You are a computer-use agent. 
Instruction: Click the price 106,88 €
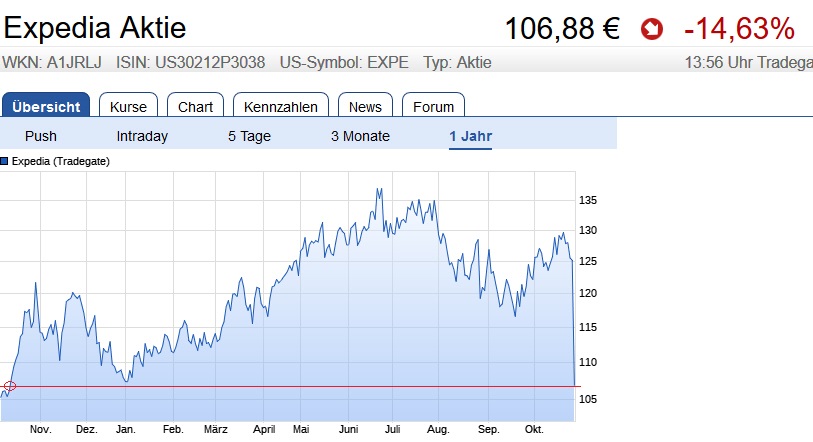tap(562, 29)
